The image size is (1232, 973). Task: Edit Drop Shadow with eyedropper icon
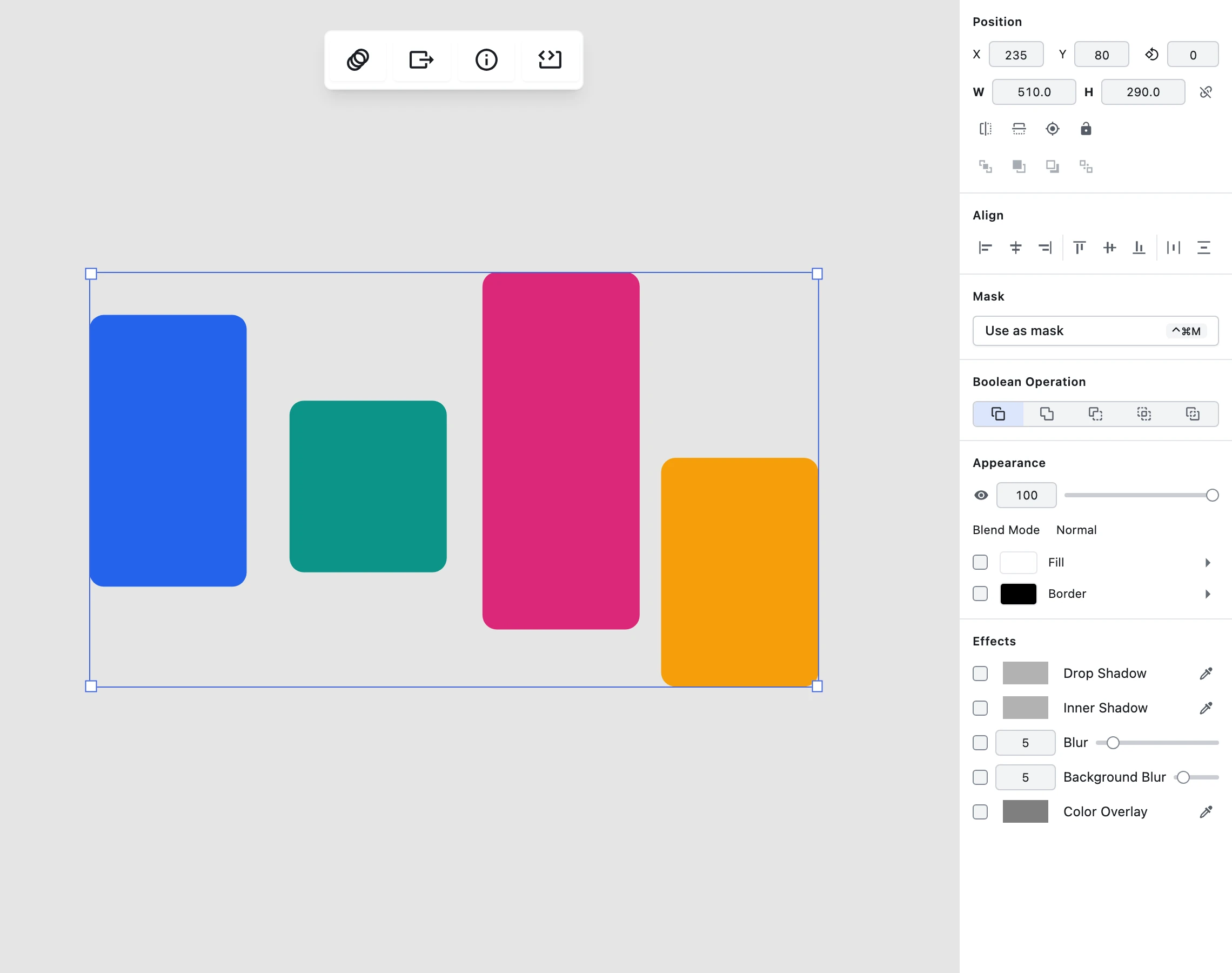click(x=1206, y=674)
